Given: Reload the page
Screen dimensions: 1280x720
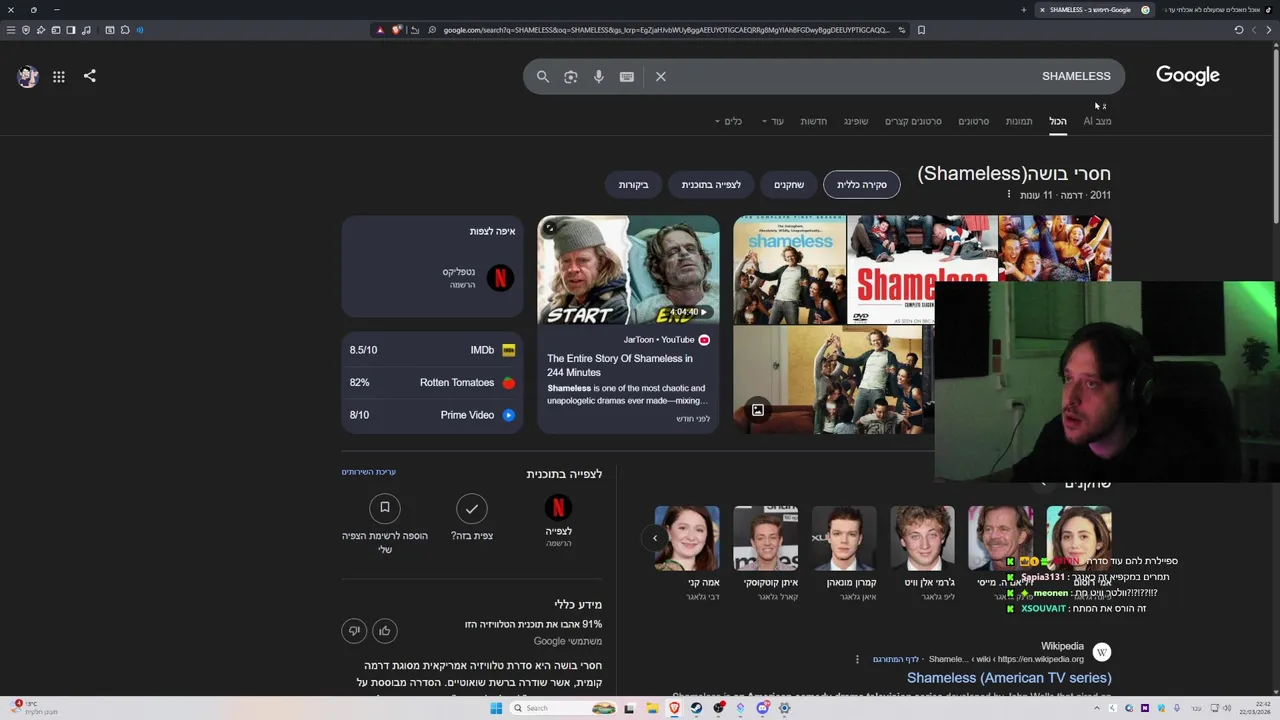Looking at the screenshot, I should coord(1239,30).
